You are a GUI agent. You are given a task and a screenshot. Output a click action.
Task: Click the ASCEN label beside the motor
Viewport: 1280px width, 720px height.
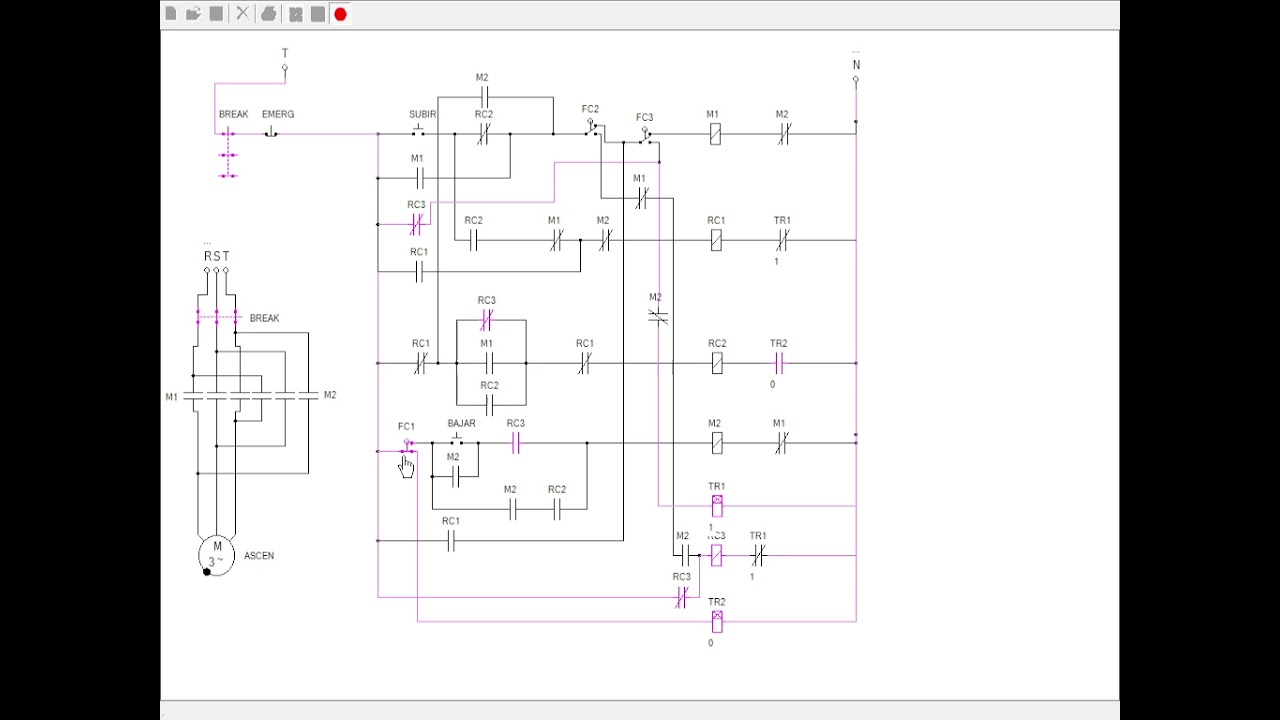point(259,556)
